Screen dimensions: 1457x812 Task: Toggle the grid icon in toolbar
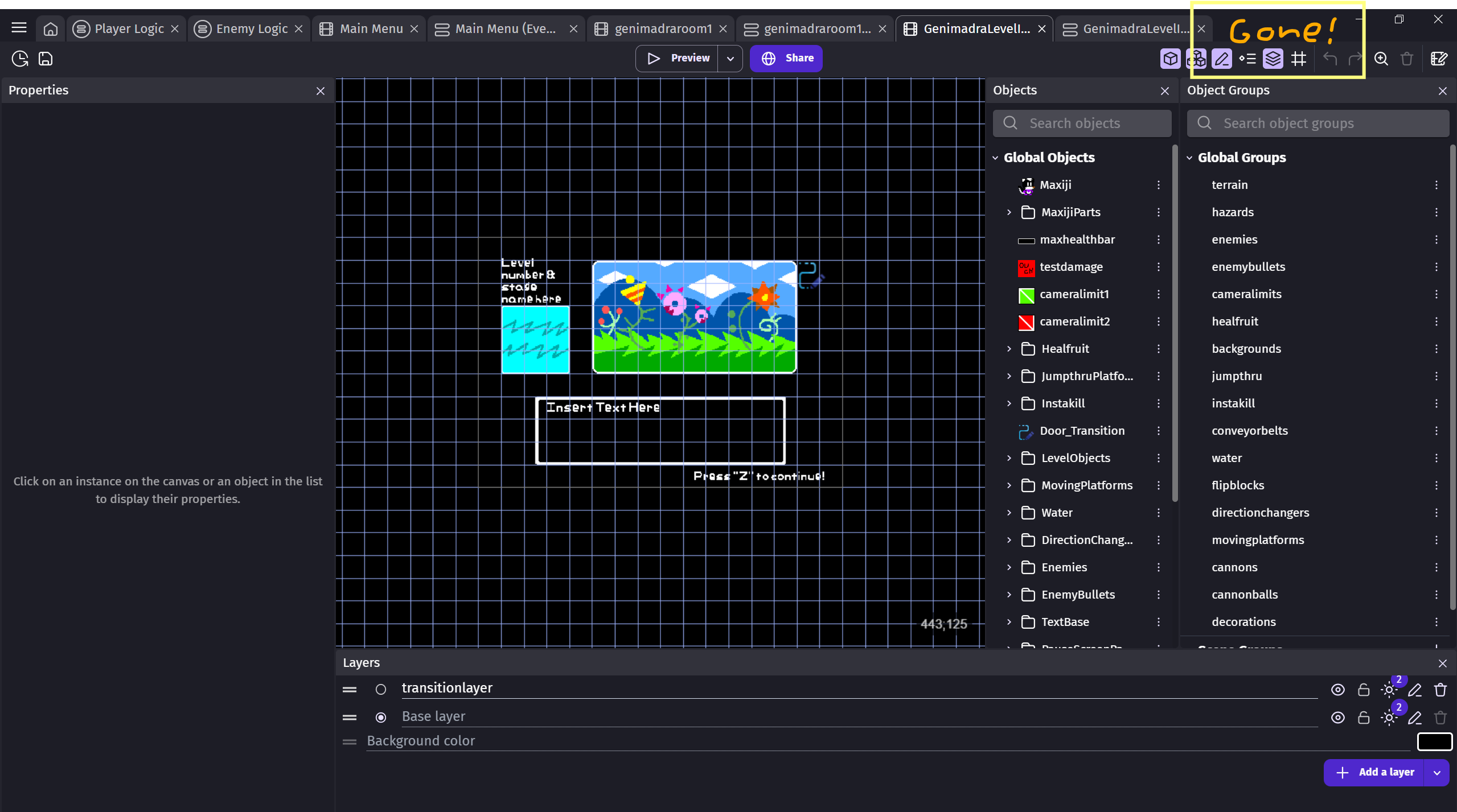(1299, 59)
